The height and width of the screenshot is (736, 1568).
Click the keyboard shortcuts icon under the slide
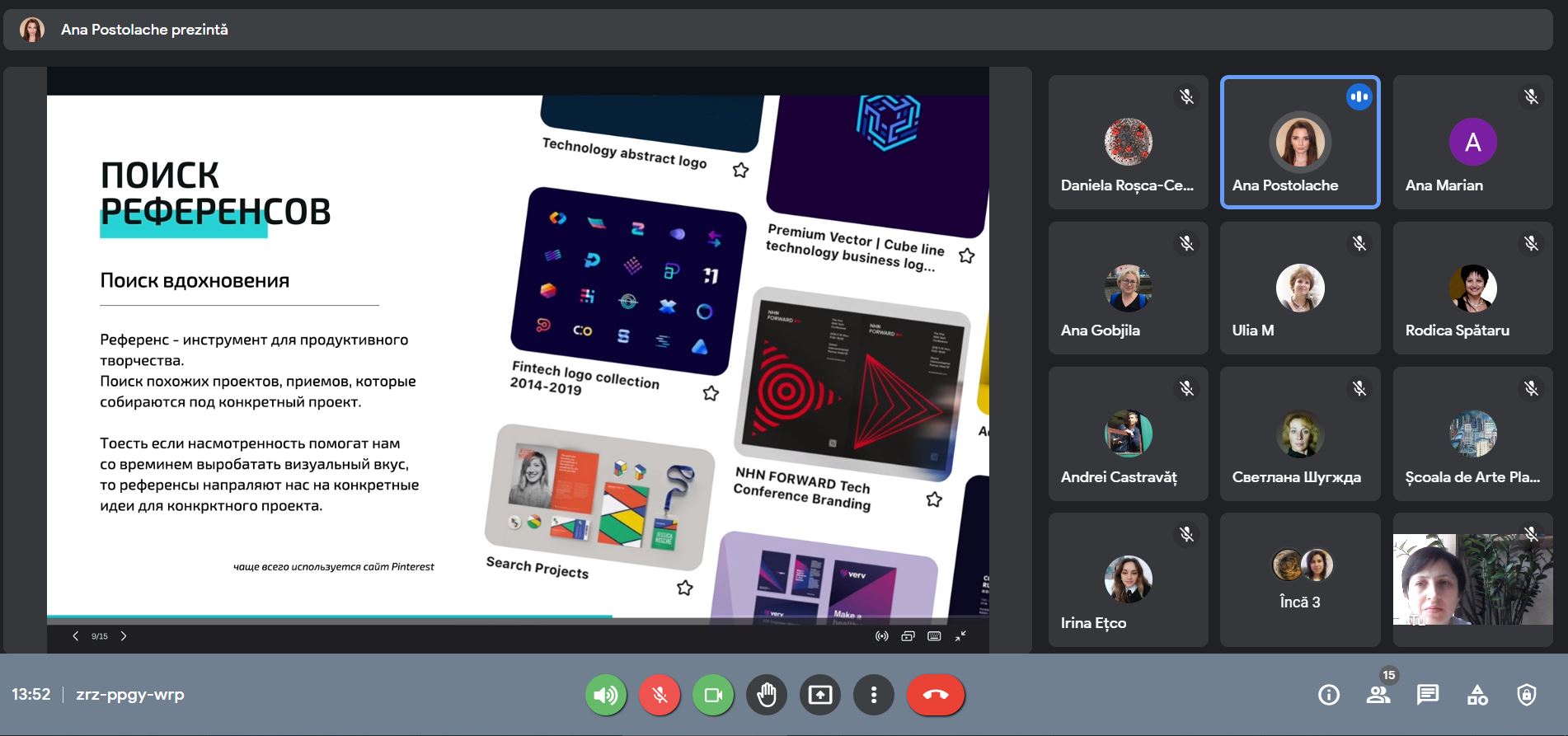coord(934,636)
